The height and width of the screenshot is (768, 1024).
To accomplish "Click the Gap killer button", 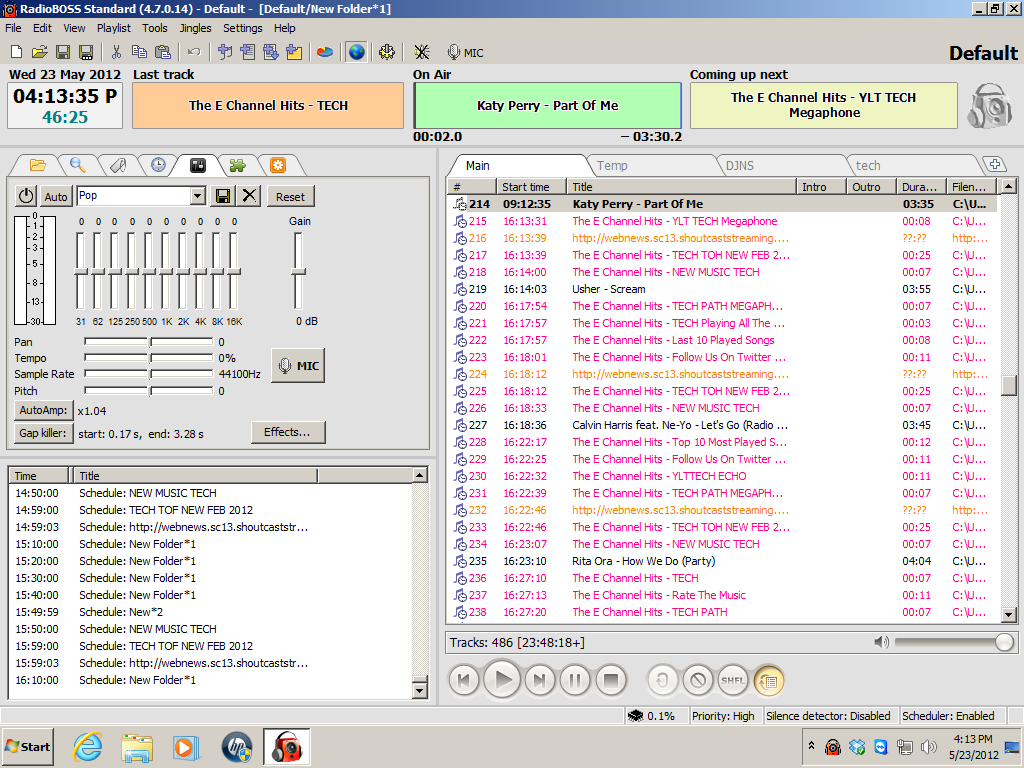I will (x=43, y=433).
